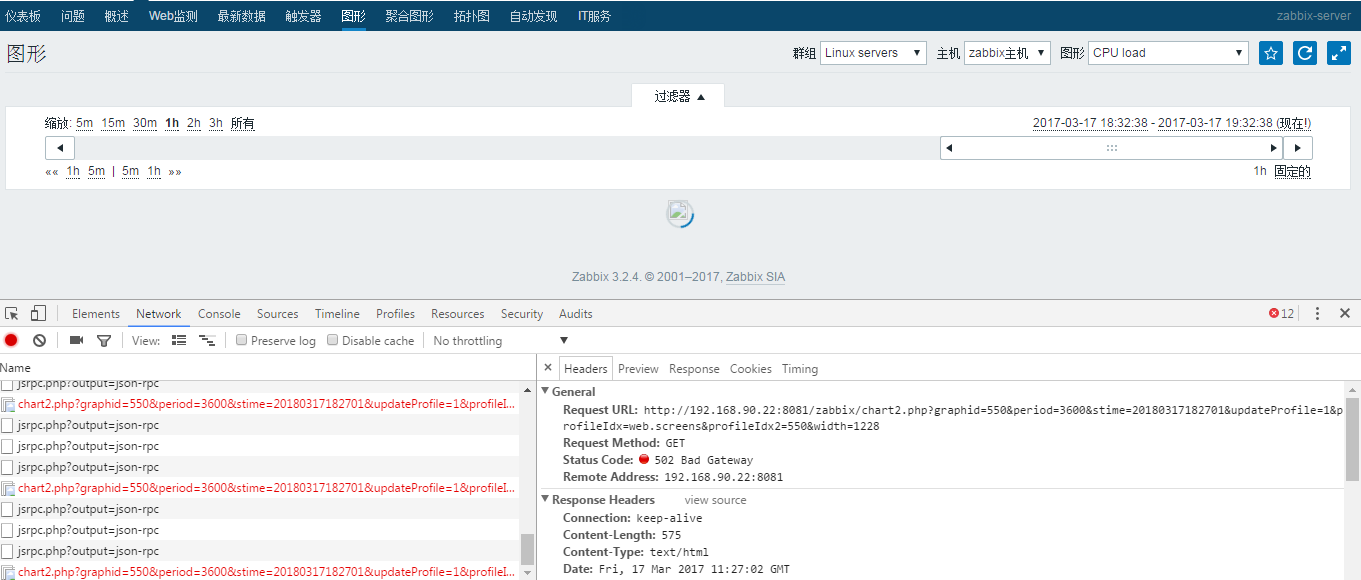1361x580 pixels.
Task: Open the Linux servers group dropdown
Action: pos(872,52)
